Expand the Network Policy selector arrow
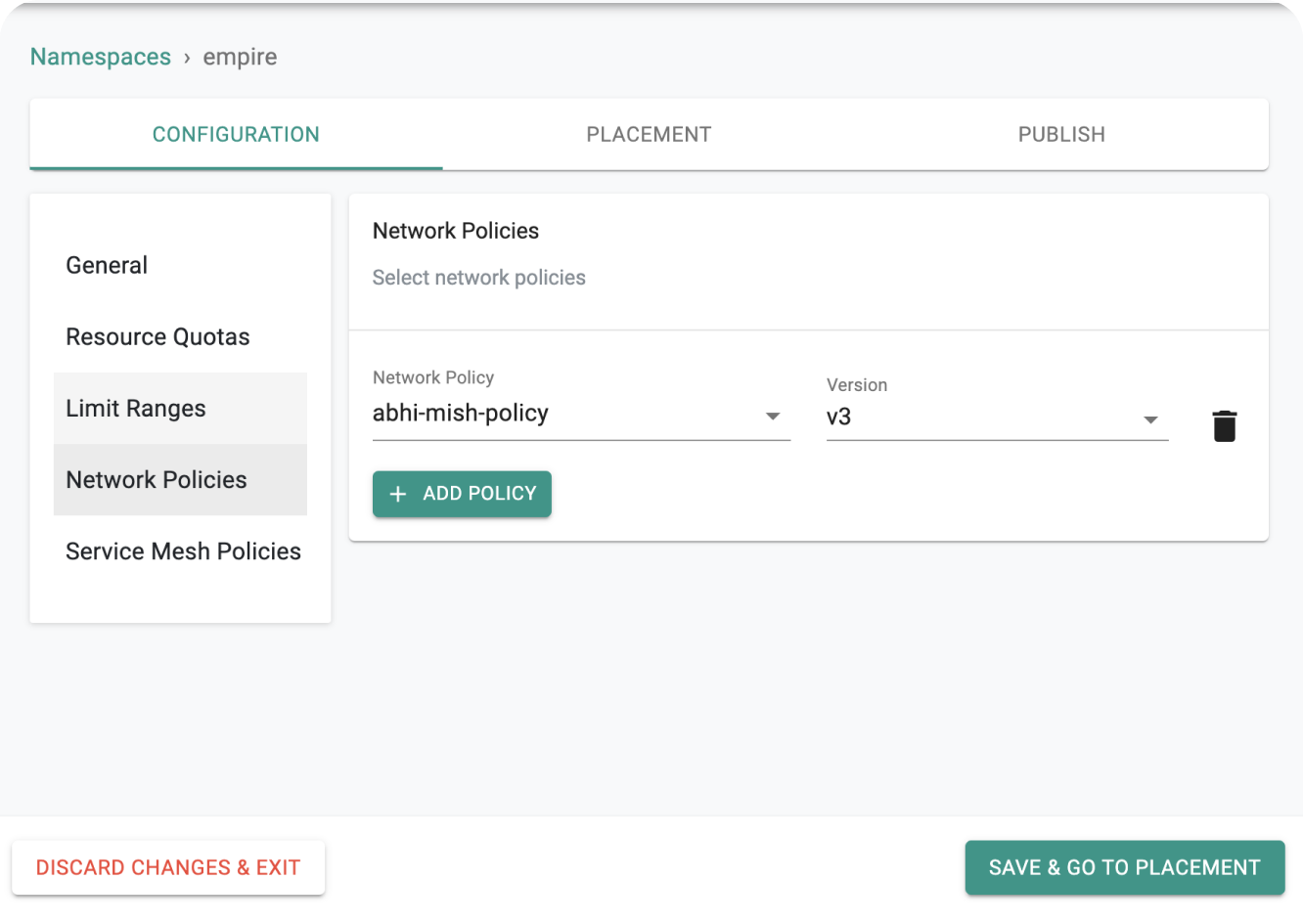 click(774, 416)
